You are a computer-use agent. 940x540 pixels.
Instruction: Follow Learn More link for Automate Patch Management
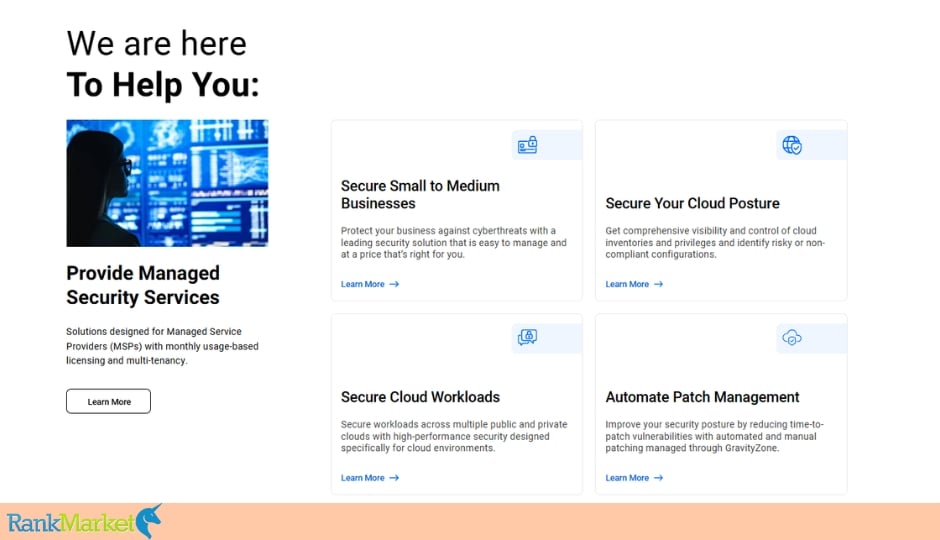click(x=627, y=478)
